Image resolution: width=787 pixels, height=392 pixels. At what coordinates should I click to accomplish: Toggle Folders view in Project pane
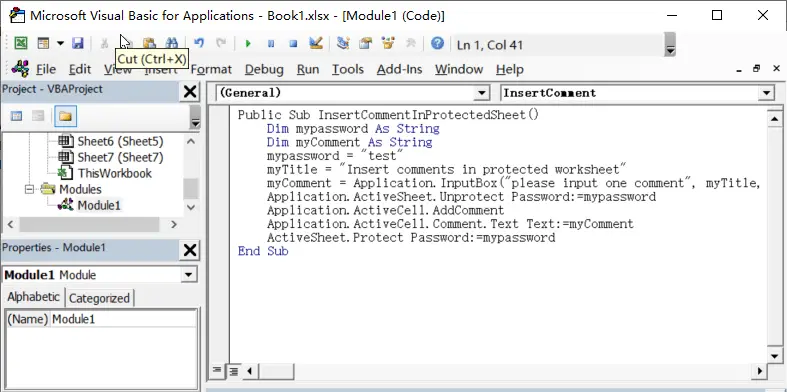coord(65,116)
